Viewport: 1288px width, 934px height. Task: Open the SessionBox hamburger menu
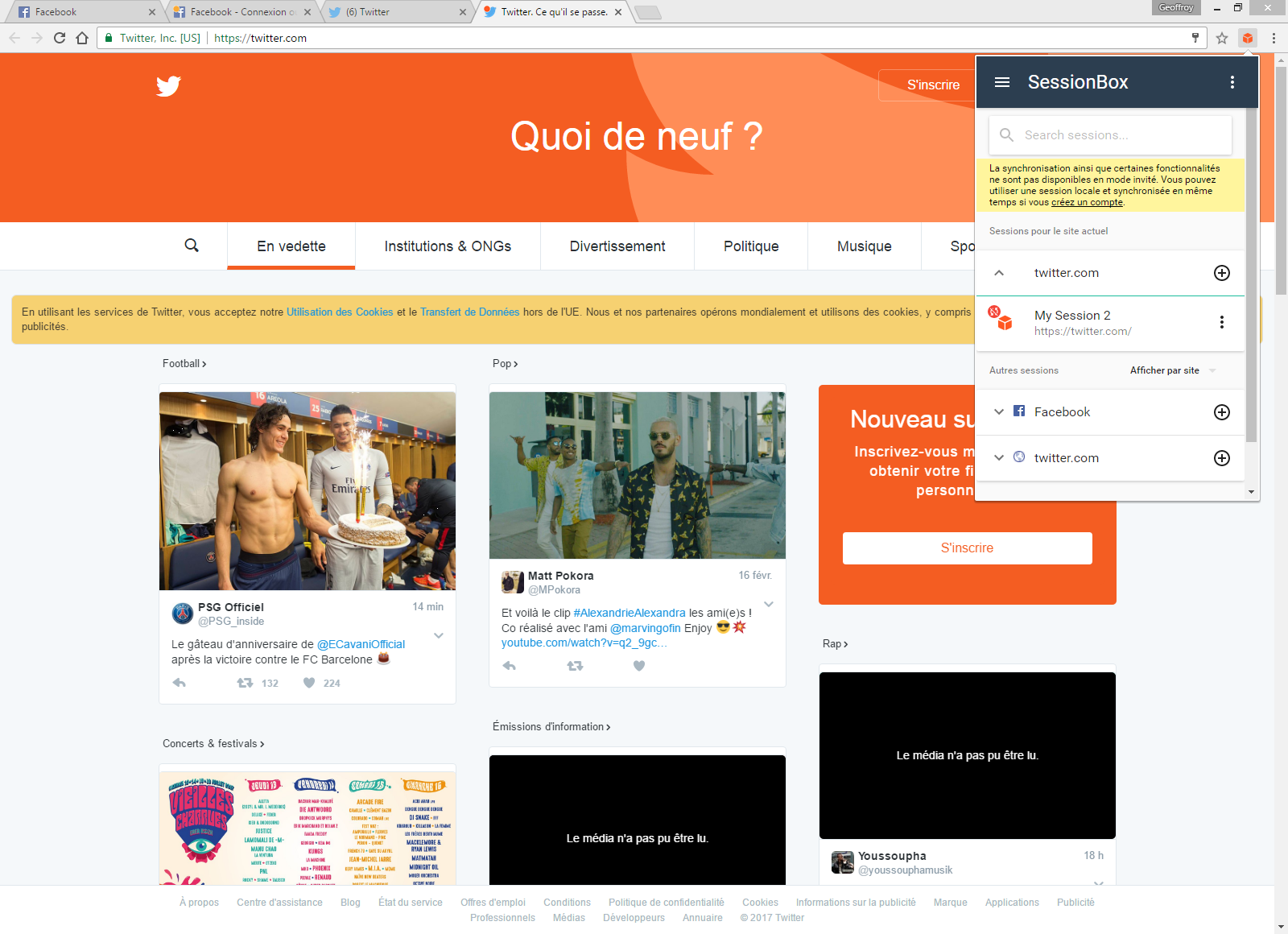(x=1002, y=82)
